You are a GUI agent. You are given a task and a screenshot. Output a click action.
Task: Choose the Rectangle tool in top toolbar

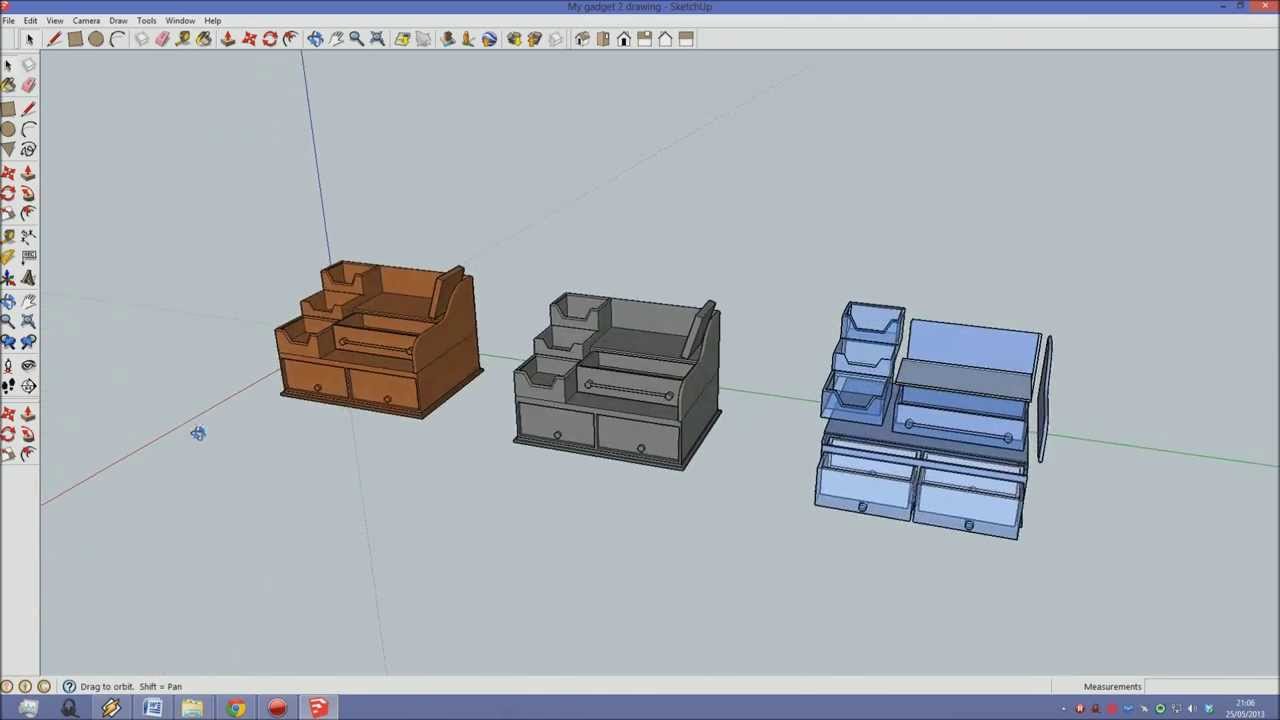(x=75, y=39)
